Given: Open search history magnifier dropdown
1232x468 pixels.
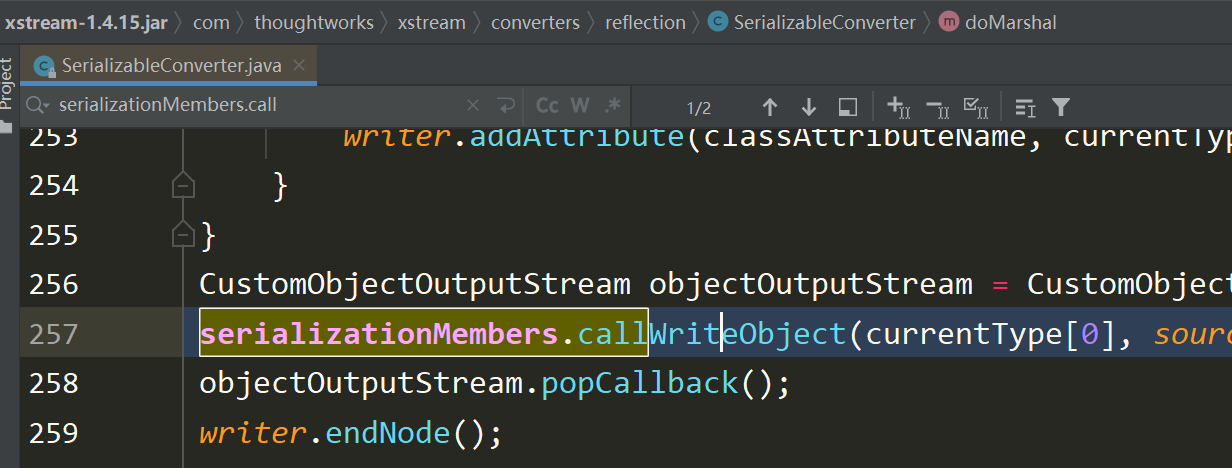Looking at the screenshot, I should point(37,105).
